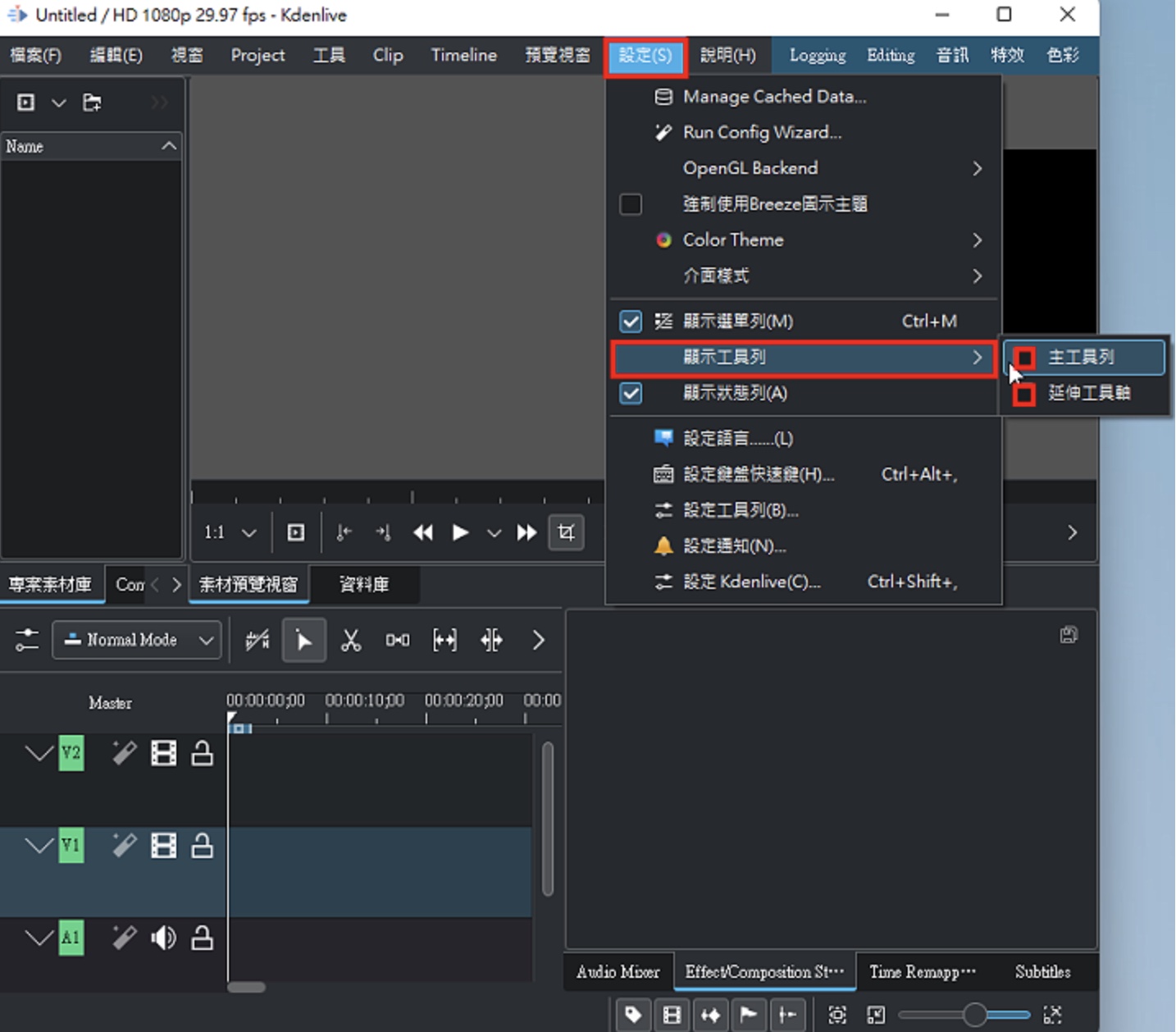Select the razor (scissors) tool
The width and height of the screenshot is (1176, 1032).
[351, 640]
